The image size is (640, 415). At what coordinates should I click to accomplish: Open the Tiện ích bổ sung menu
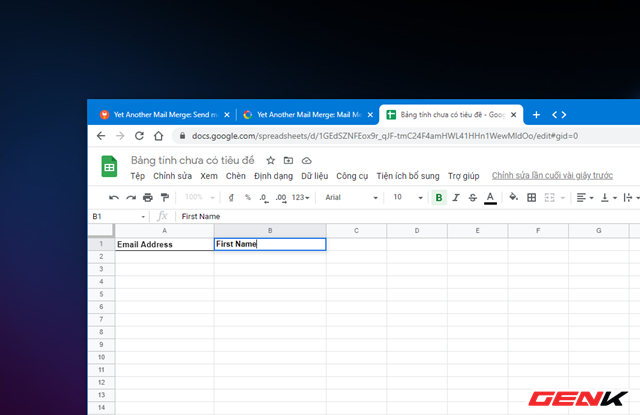[x=407, y=176]
